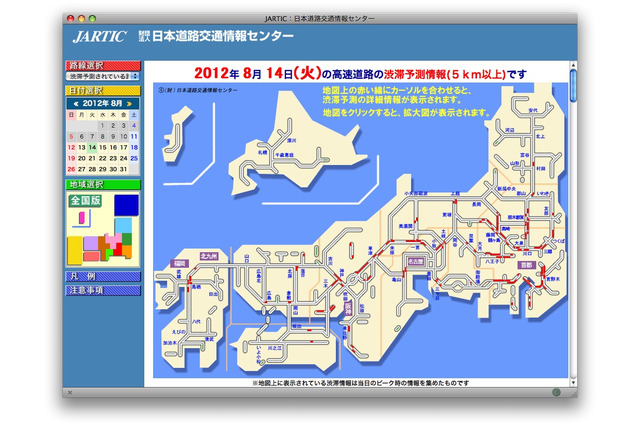Click the 日付選択 section header

click(x=103, y=91)
